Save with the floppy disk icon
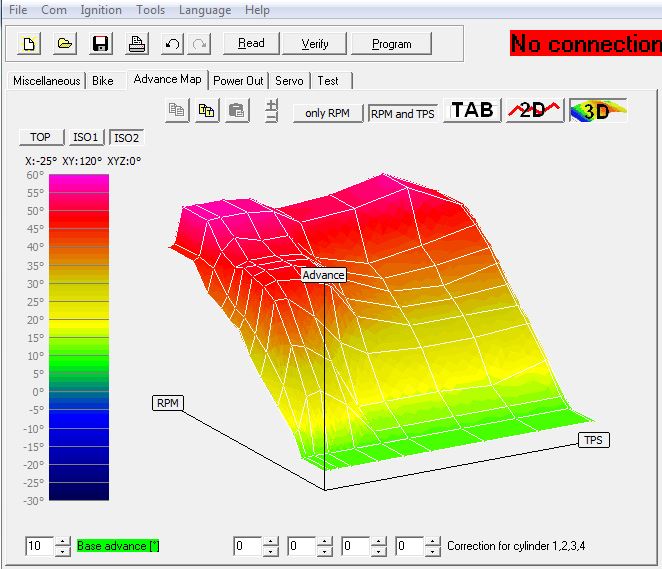 click(x=100, y=43)
